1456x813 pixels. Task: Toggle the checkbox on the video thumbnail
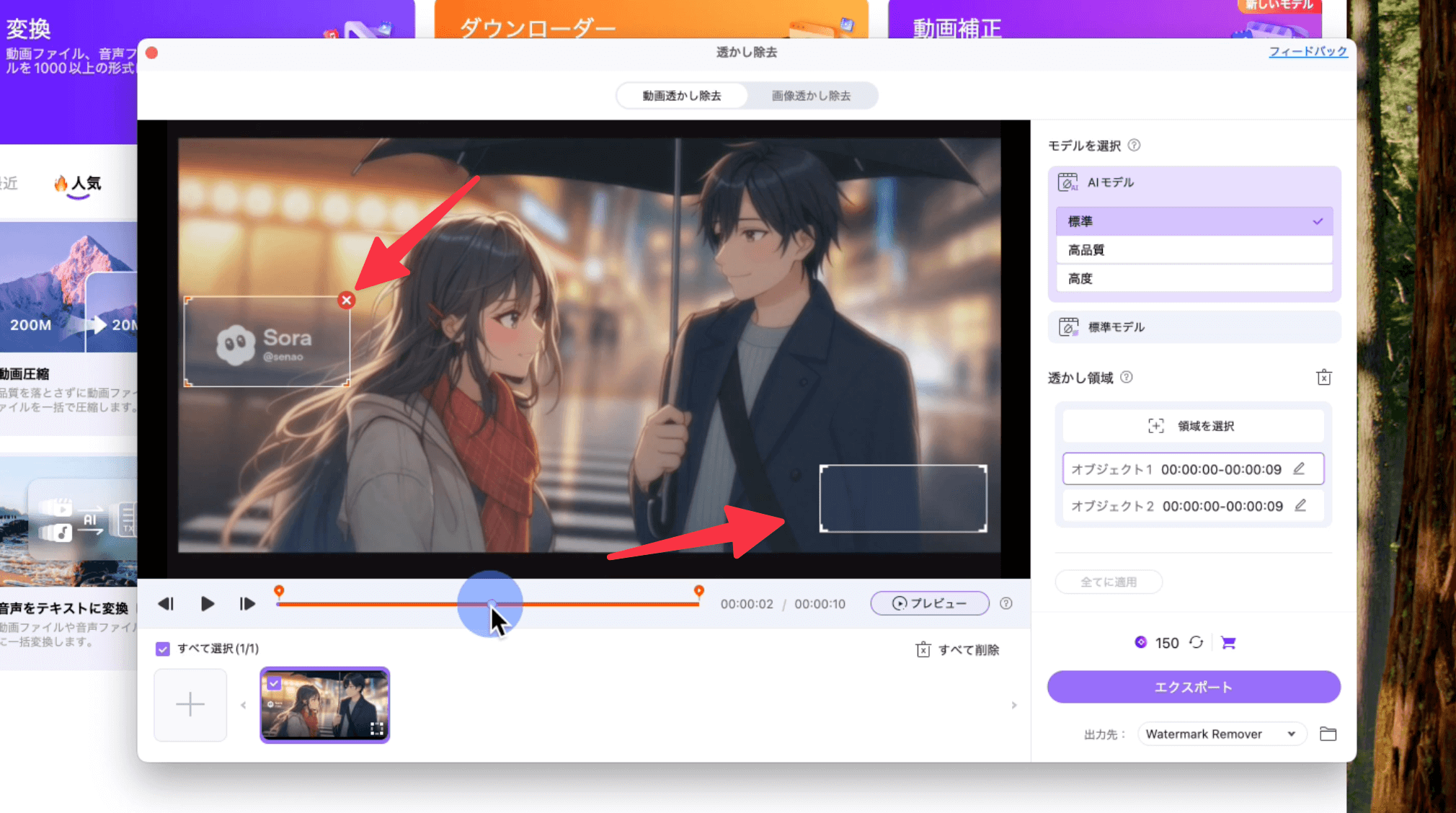[275, 683]
